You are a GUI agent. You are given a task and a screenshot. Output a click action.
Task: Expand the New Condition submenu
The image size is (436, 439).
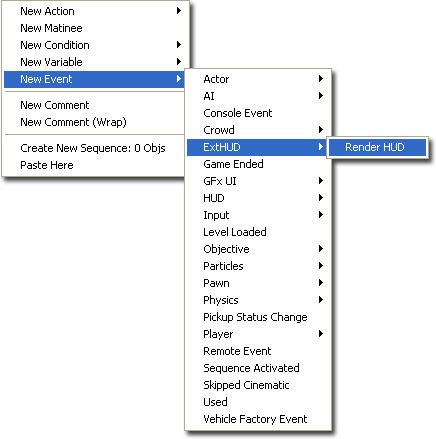click(x=94, y=45)
